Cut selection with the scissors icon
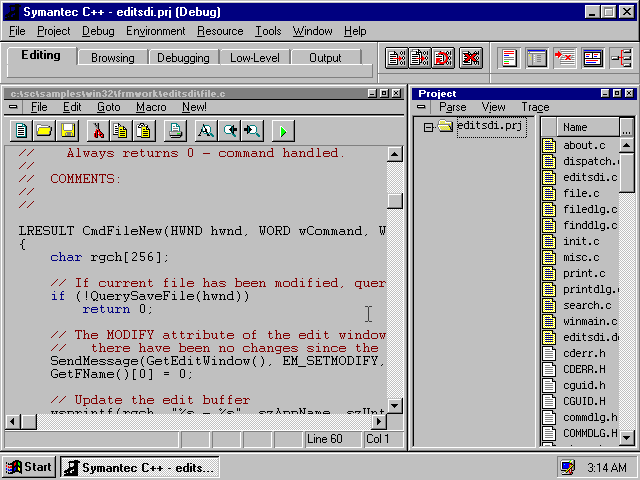The width and height of the screenshot is (640, 480). pos(98,131)
